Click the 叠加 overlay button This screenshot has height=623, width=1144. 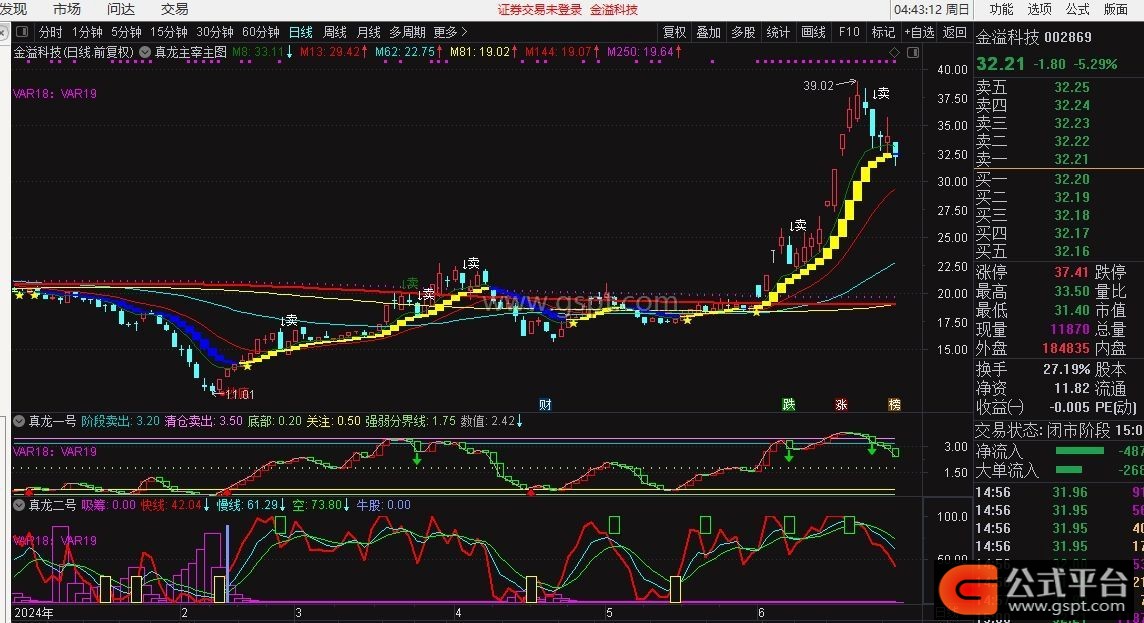click(x=708, y=32)
